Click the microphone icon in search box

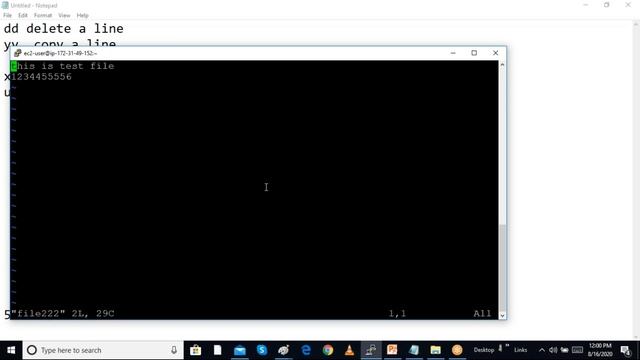pyautogui.click(x=174, y=350)
